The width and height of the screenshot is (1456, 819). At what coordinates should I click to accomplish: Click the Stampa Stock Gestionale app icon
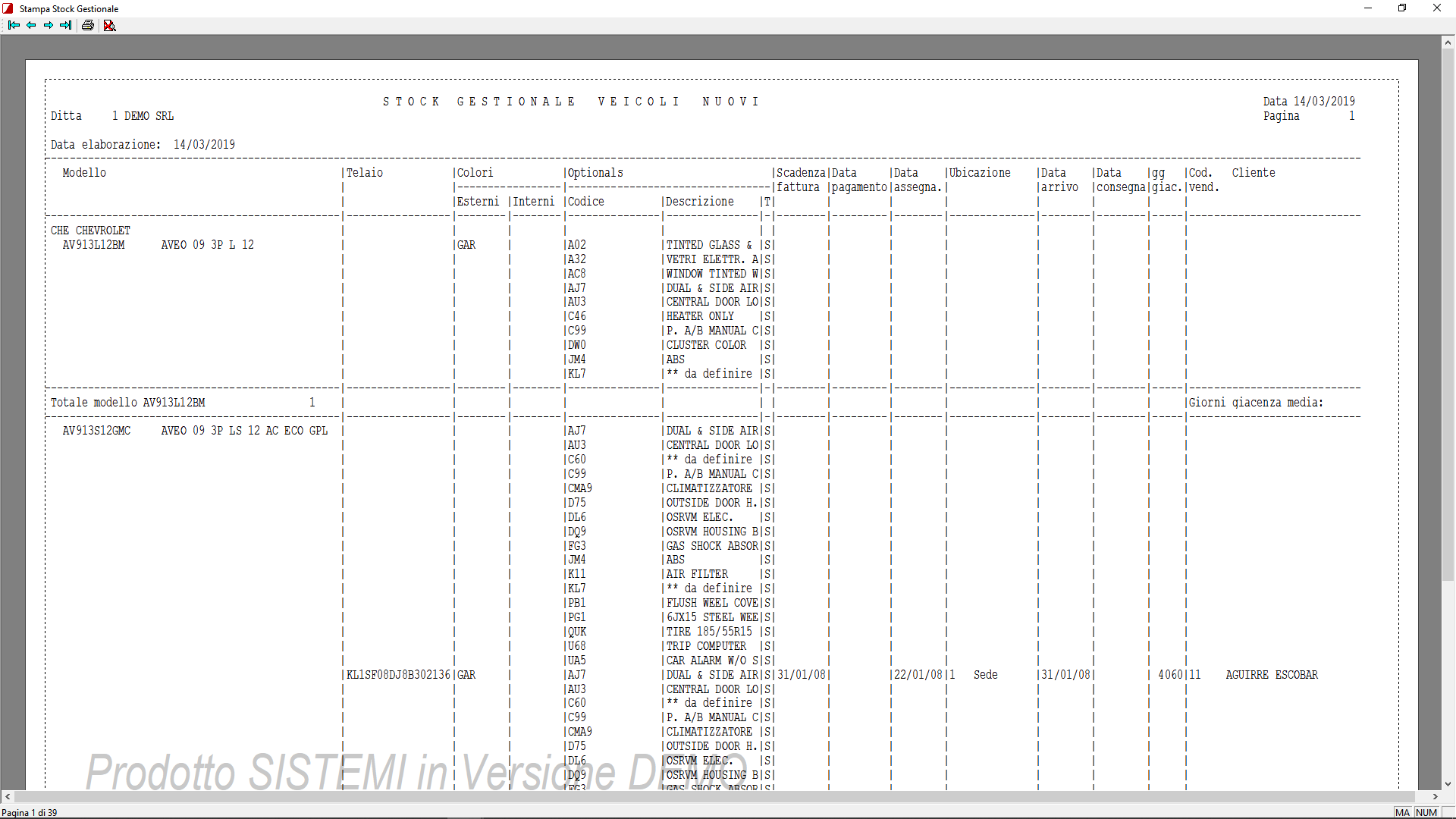(8, 8)
